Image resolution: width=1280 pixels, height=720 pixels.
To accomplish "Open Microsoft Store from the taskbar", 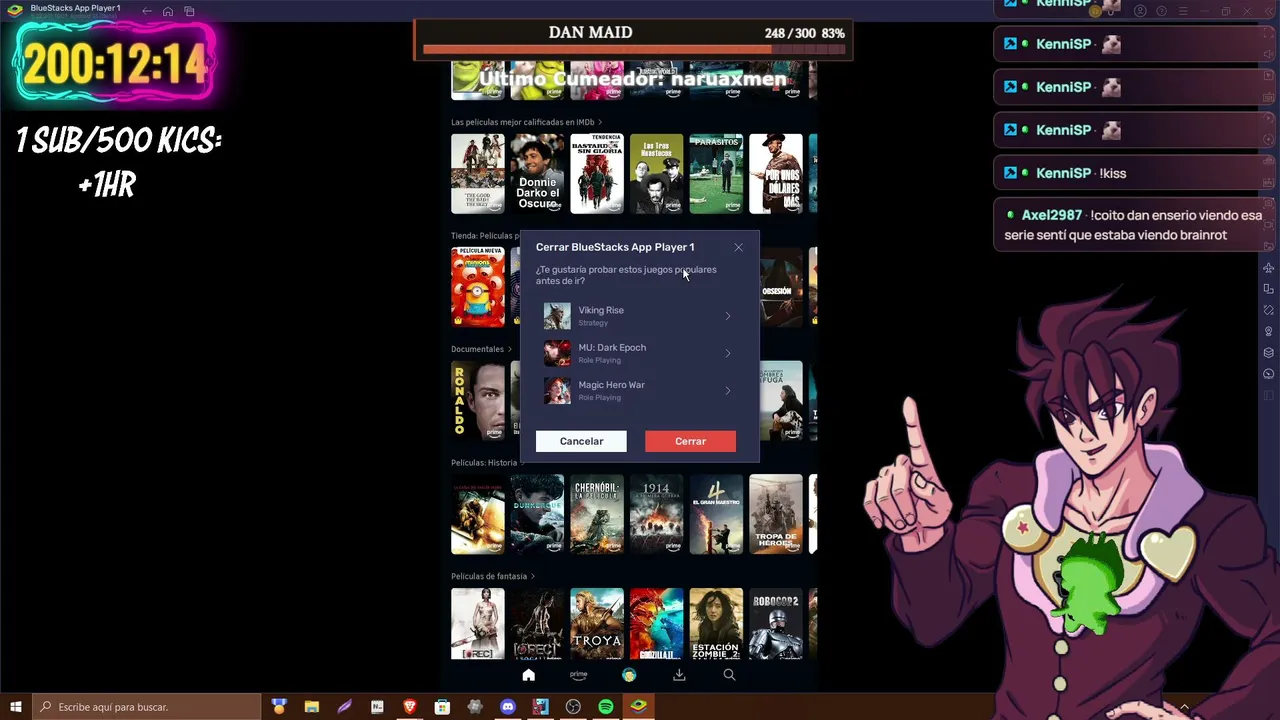I will [442, 706].
